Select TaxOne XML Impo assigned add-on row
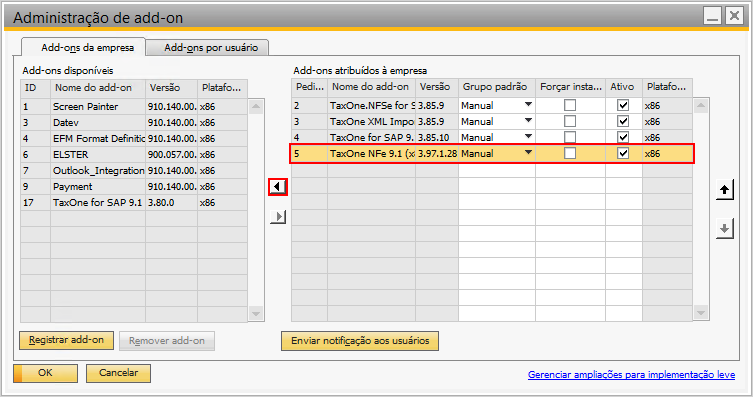The image size is (753, 397). click(x=492, y=121)
